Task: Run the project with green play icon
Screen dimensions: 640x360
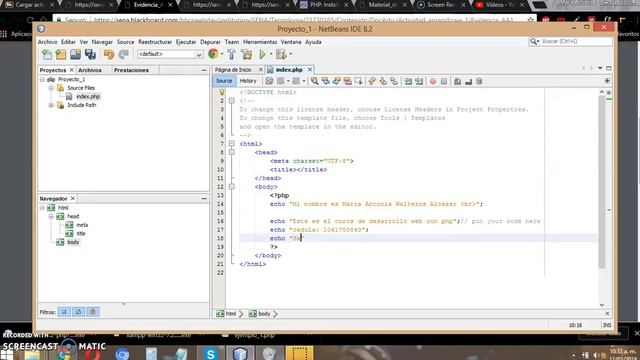Action: (262, 54)
